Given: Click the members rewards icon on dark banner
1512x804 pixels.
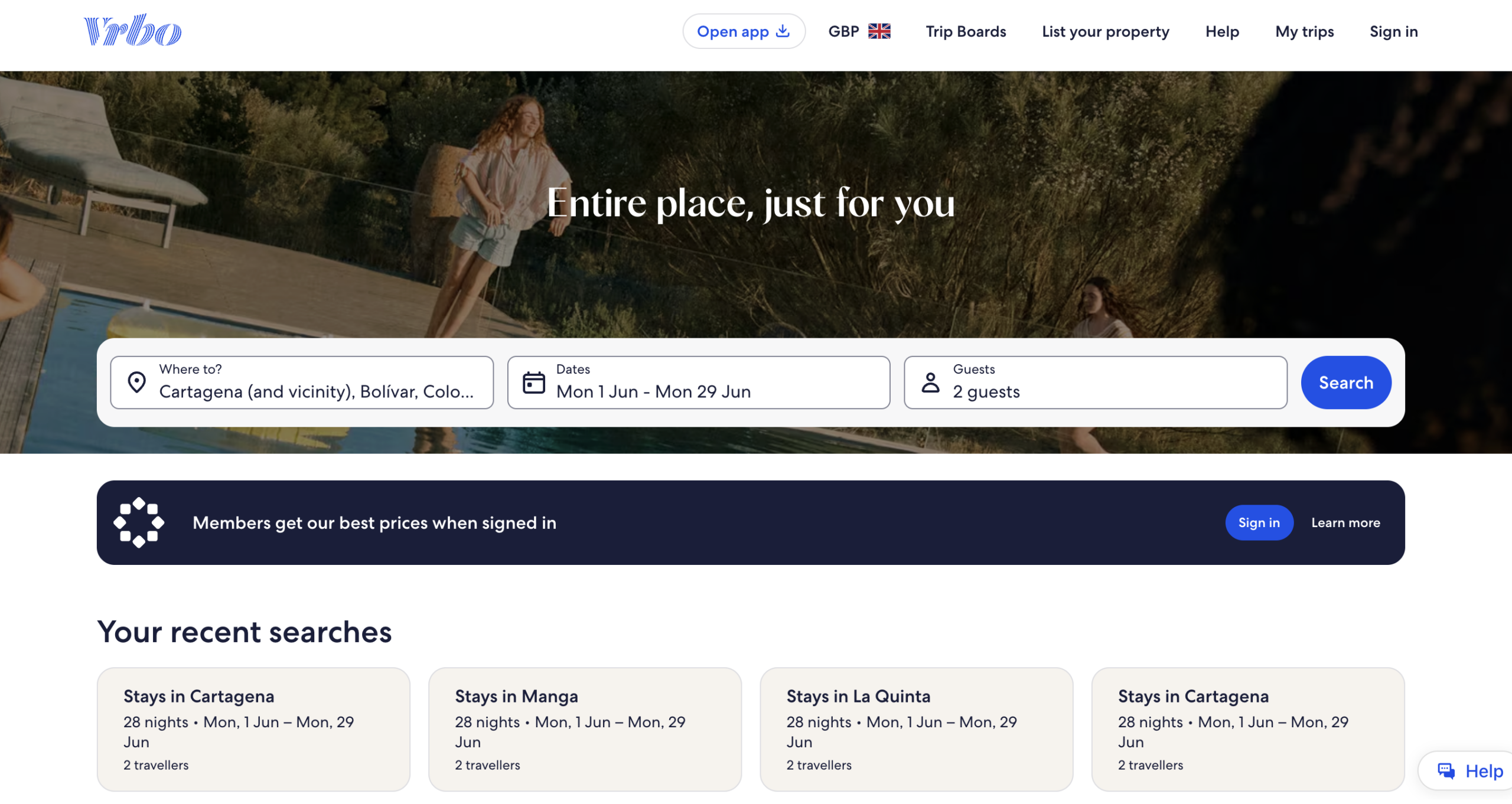Looking at the screenshot, I should (x=139, y=522).
